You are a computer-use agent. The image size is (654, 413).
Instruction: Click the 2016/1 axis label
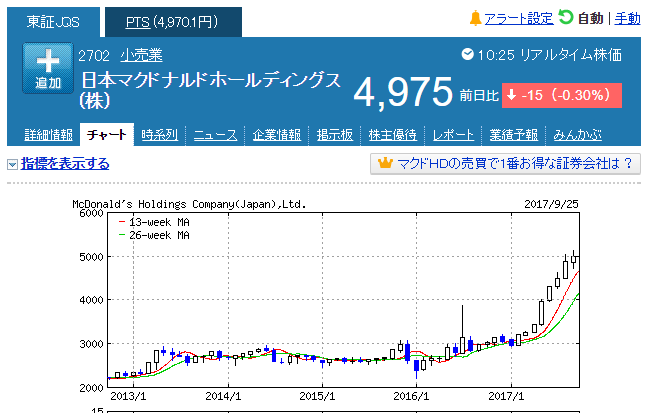coord(411,396)
